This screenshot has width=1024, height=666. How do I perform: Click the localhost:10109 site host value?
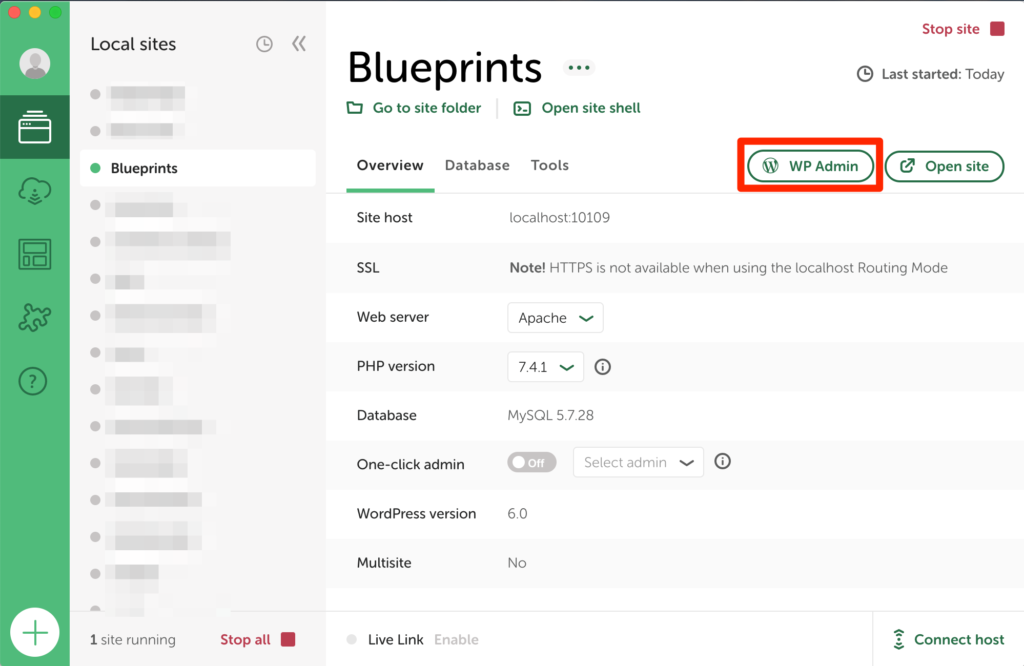point(559,217)
